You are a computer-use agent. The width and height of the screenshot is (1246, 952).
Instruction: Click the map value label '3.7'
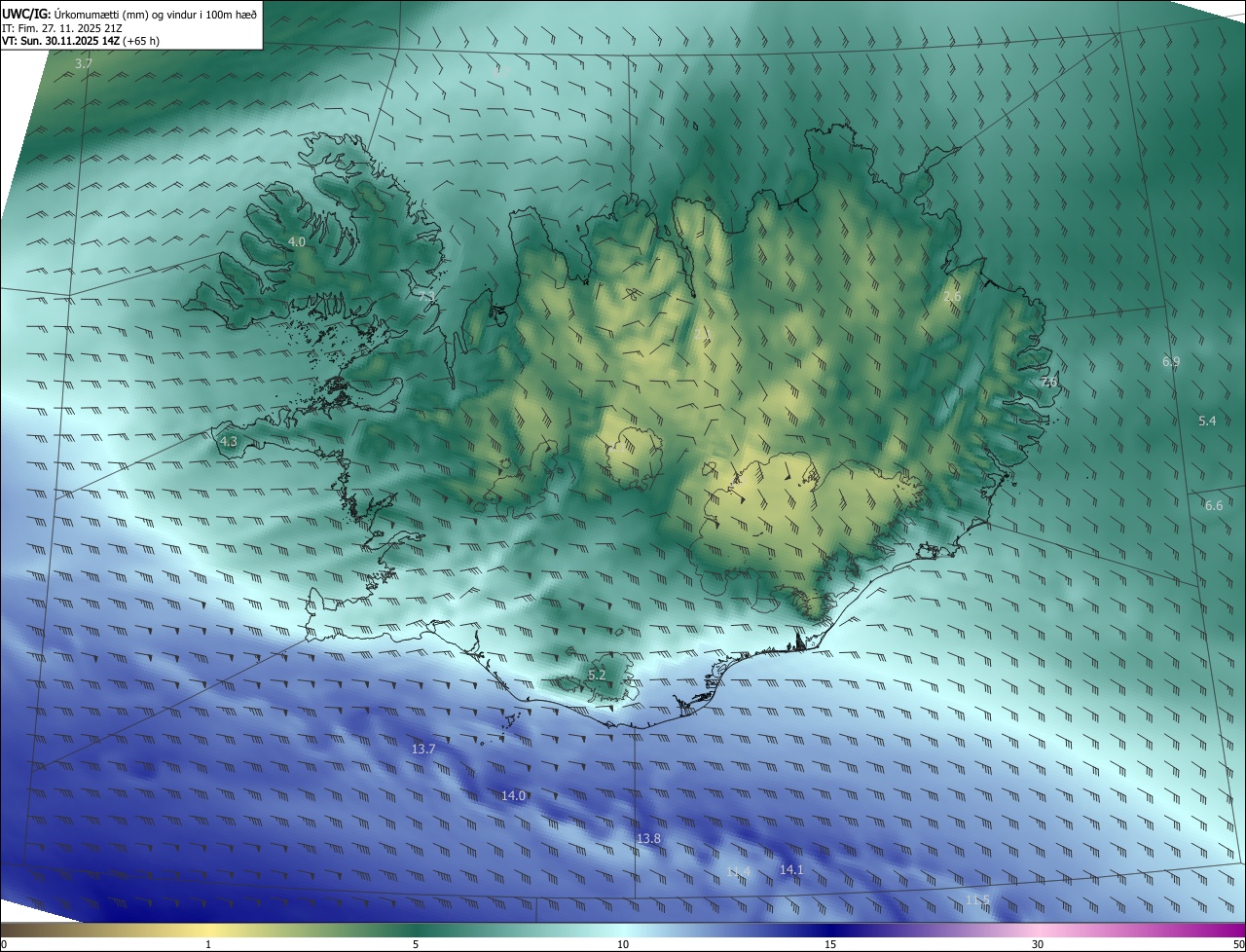(84, 64)
